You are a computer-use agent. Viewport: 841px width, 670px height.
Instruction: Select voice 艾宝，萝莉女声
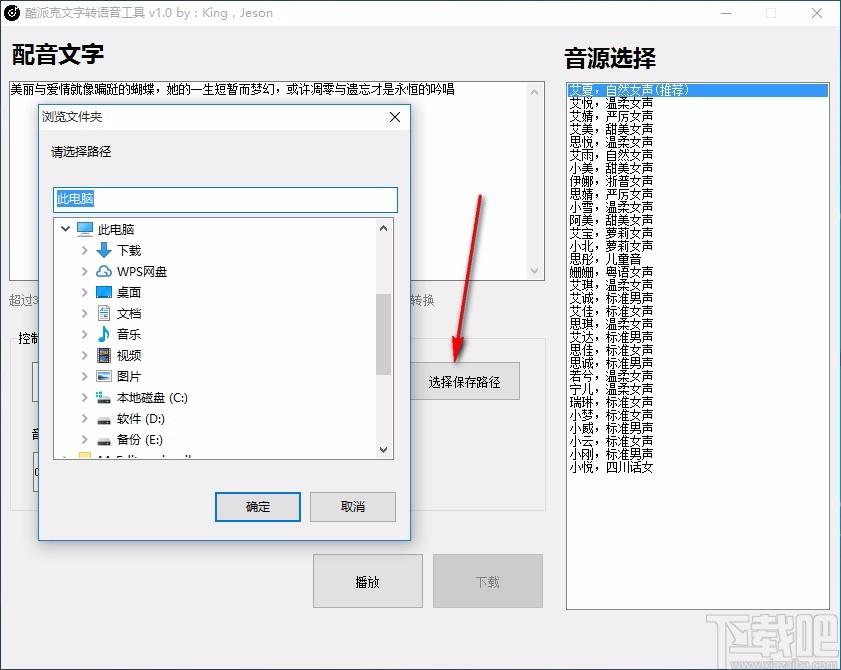point(611,233)
